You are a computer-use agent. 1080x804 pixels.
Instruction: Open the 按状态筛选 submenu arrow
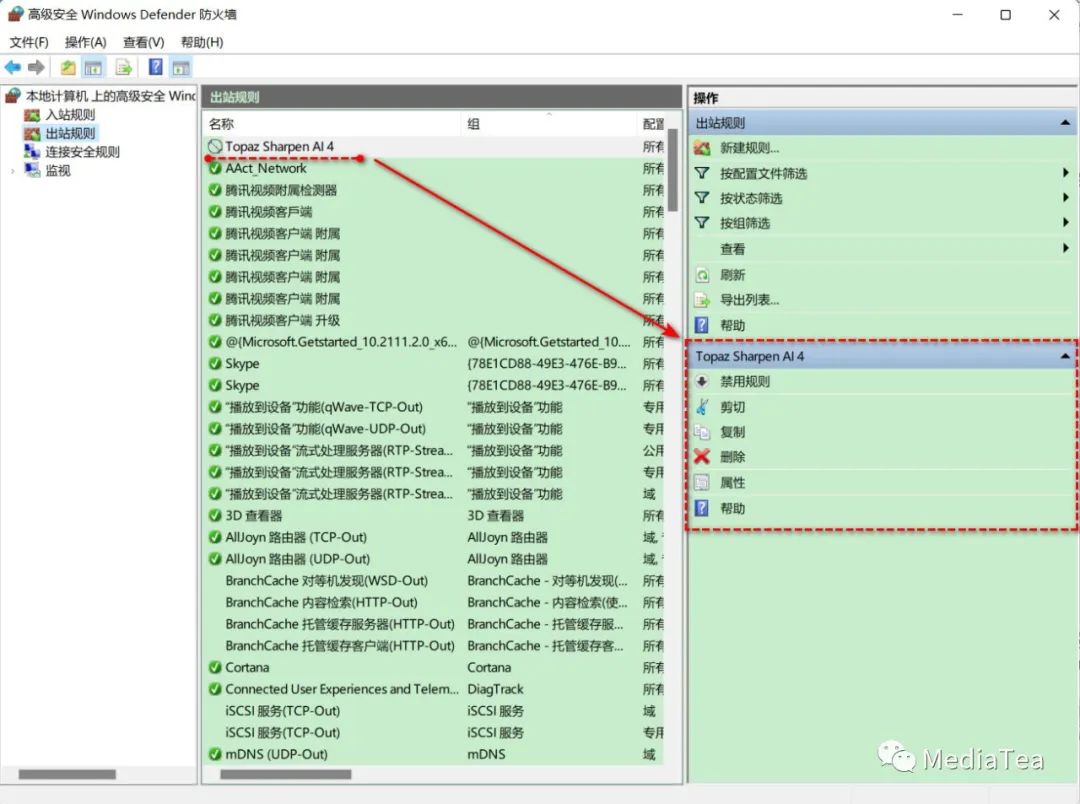pyautogui.click(x=1066, y=197)
